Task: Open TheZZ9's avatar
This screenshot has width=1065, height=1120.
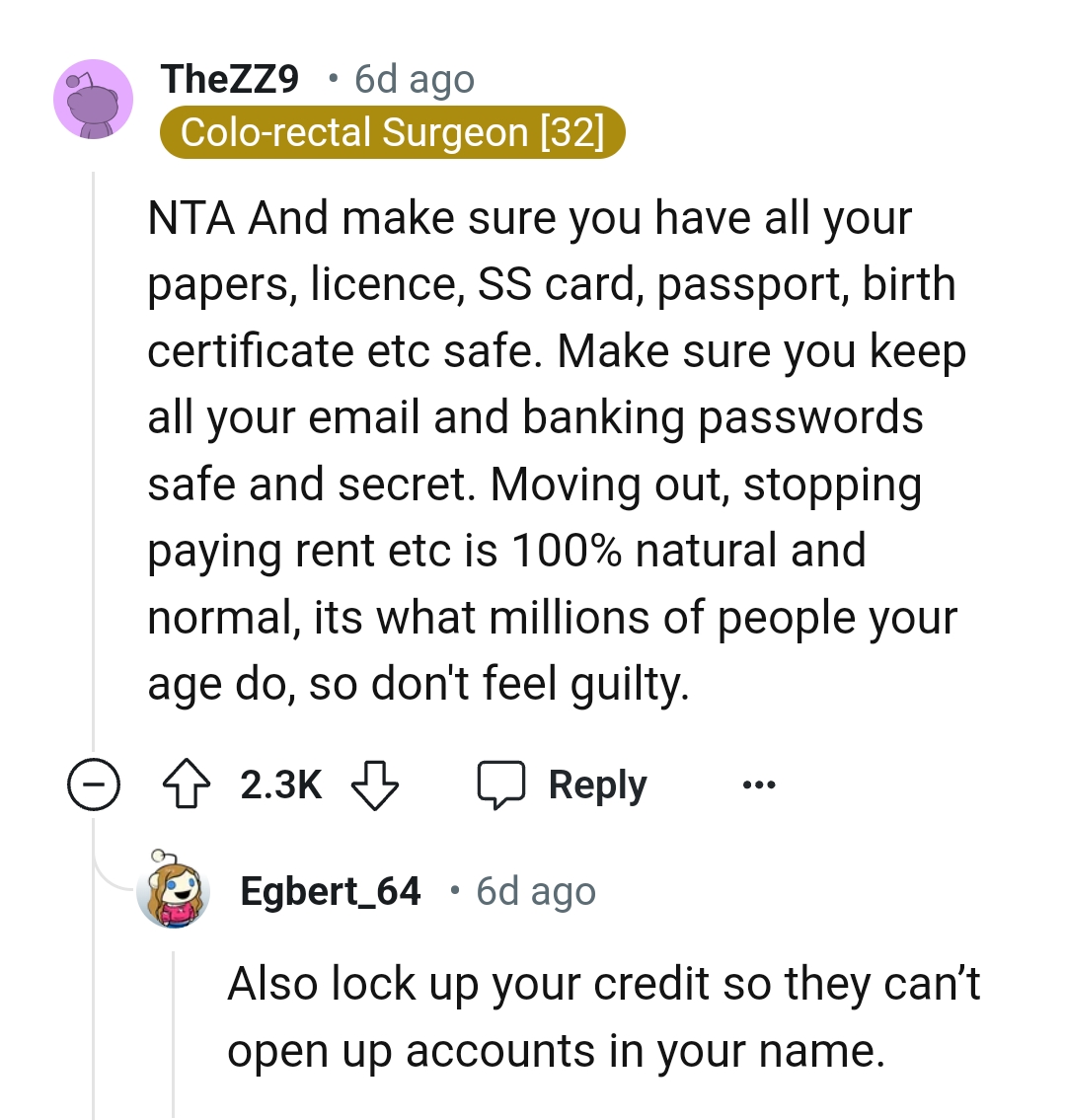Action: (93, 99)
